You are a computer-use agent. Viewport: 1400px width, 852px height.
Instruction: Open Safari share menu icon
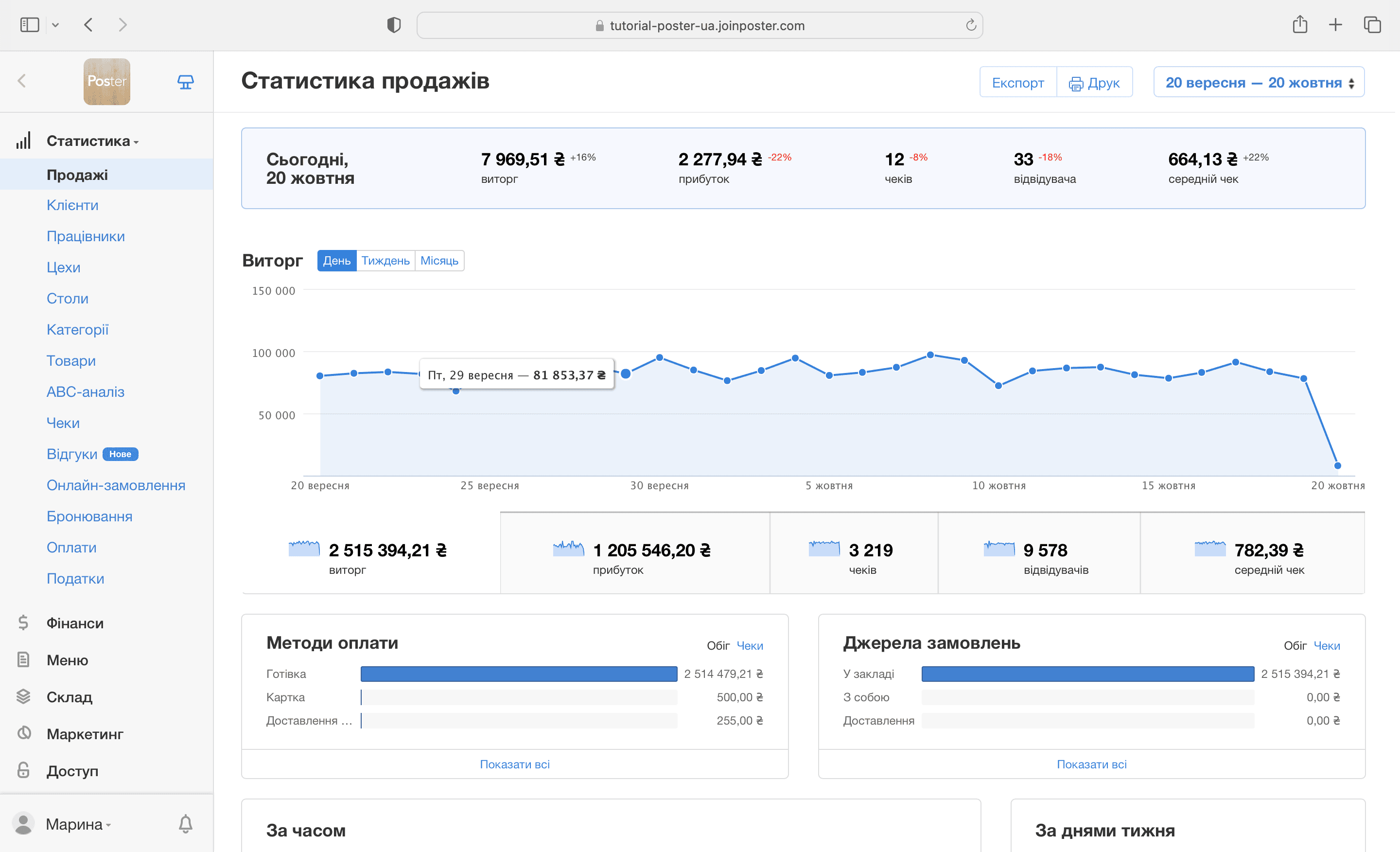pos(1300,24)
